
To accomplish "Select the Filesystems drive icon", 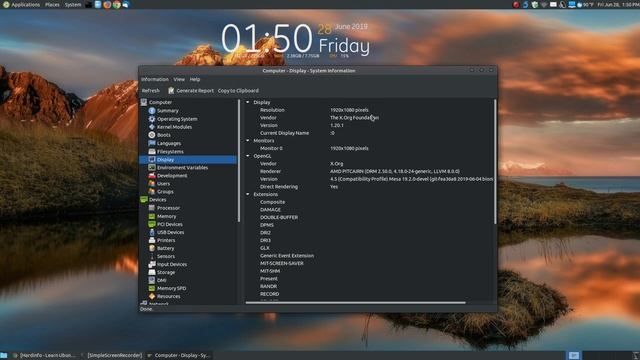I will [x=152, y=151].
